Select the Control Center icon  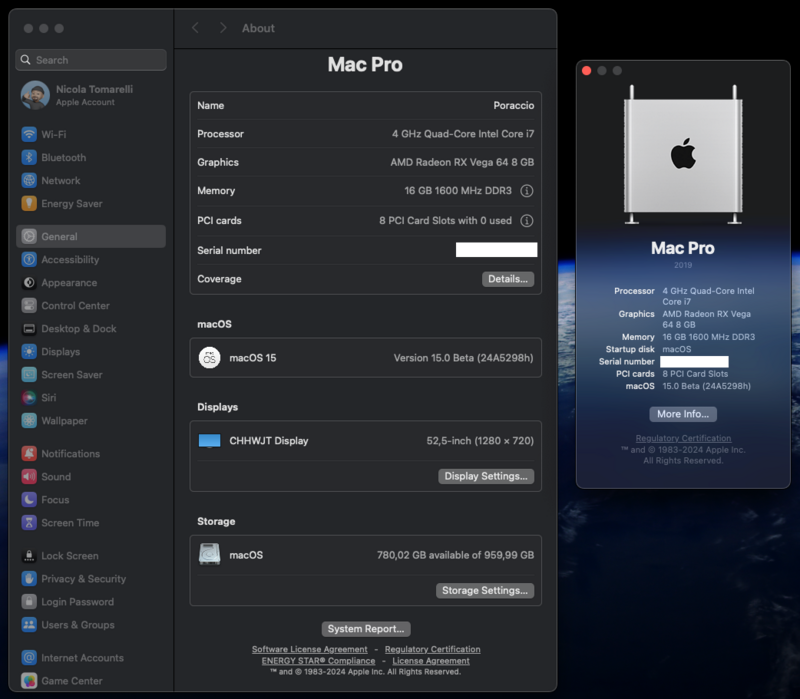click(29, 305)
